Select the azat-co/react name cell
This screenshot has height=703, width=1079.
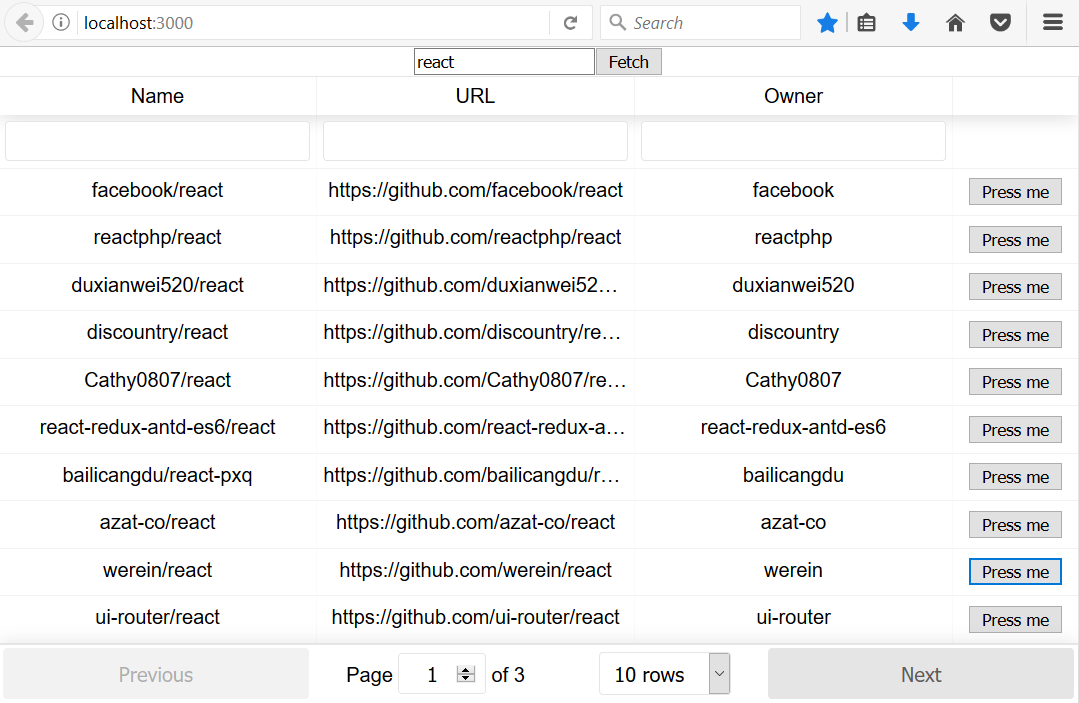pyautogui.click(x=158, y=523)
